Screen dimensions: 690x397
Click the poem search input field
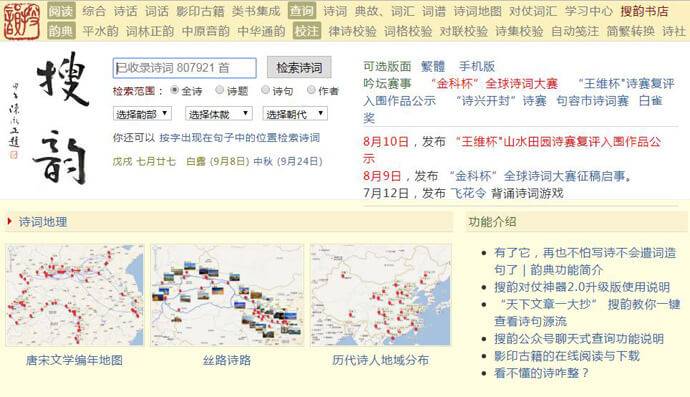point(184,68)
